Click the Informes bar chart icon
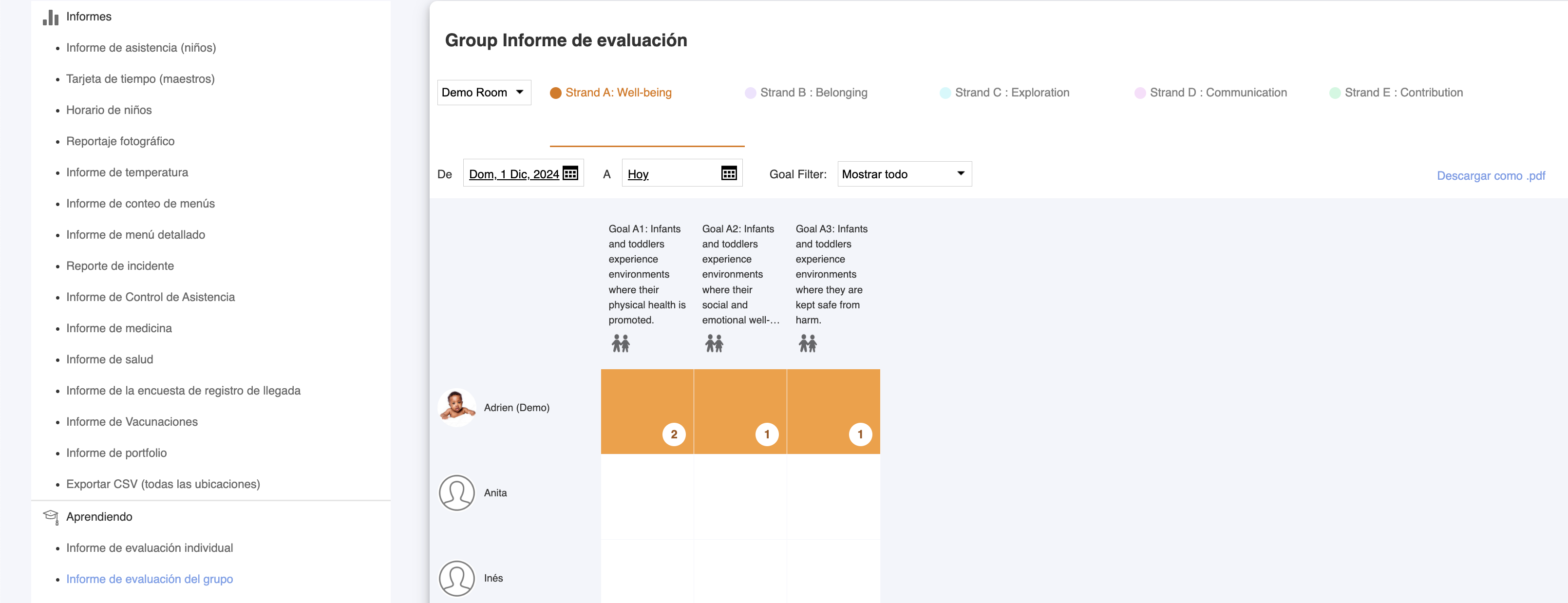 click(51, 17)
